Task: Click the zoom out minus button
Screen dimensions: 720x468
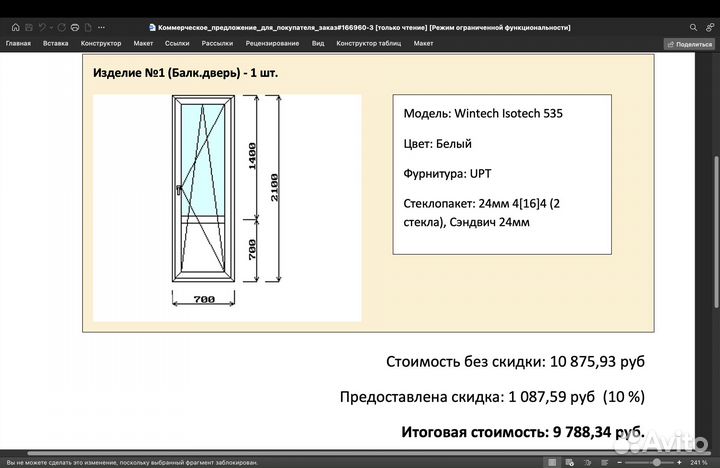Action: tap(619, 462)
